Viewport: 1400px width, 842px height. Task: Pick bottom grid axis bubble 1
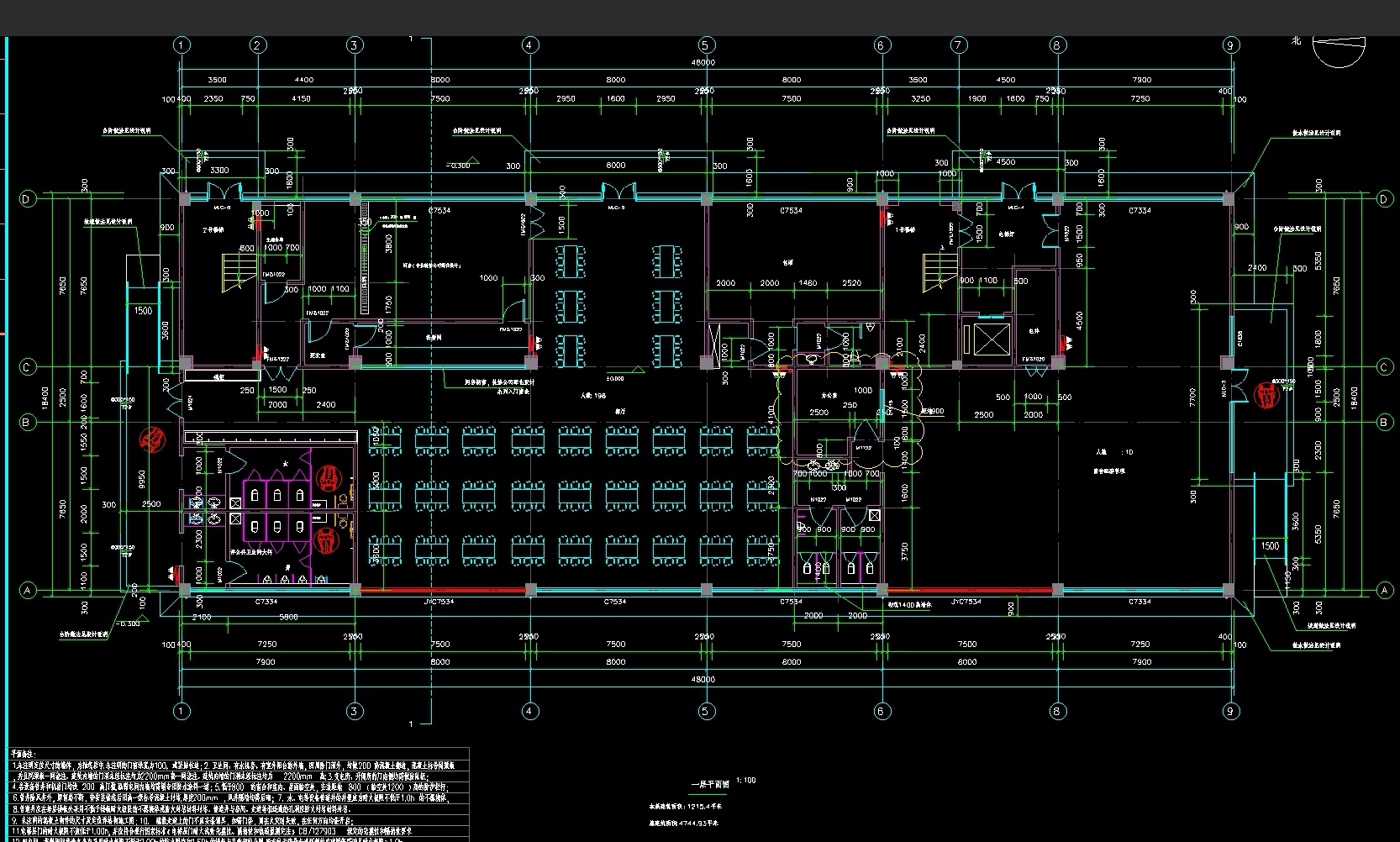pyautogui.click(x=181, y=711)
